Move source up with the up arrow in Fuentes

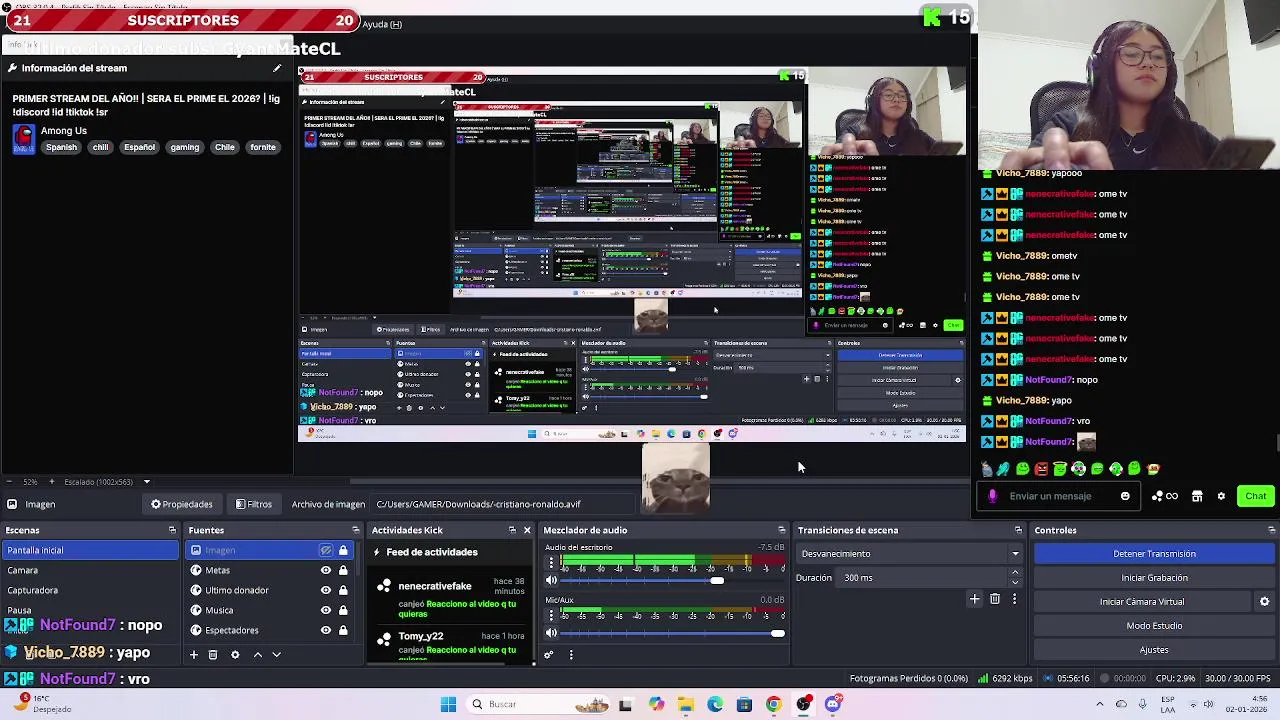[257, 654]
